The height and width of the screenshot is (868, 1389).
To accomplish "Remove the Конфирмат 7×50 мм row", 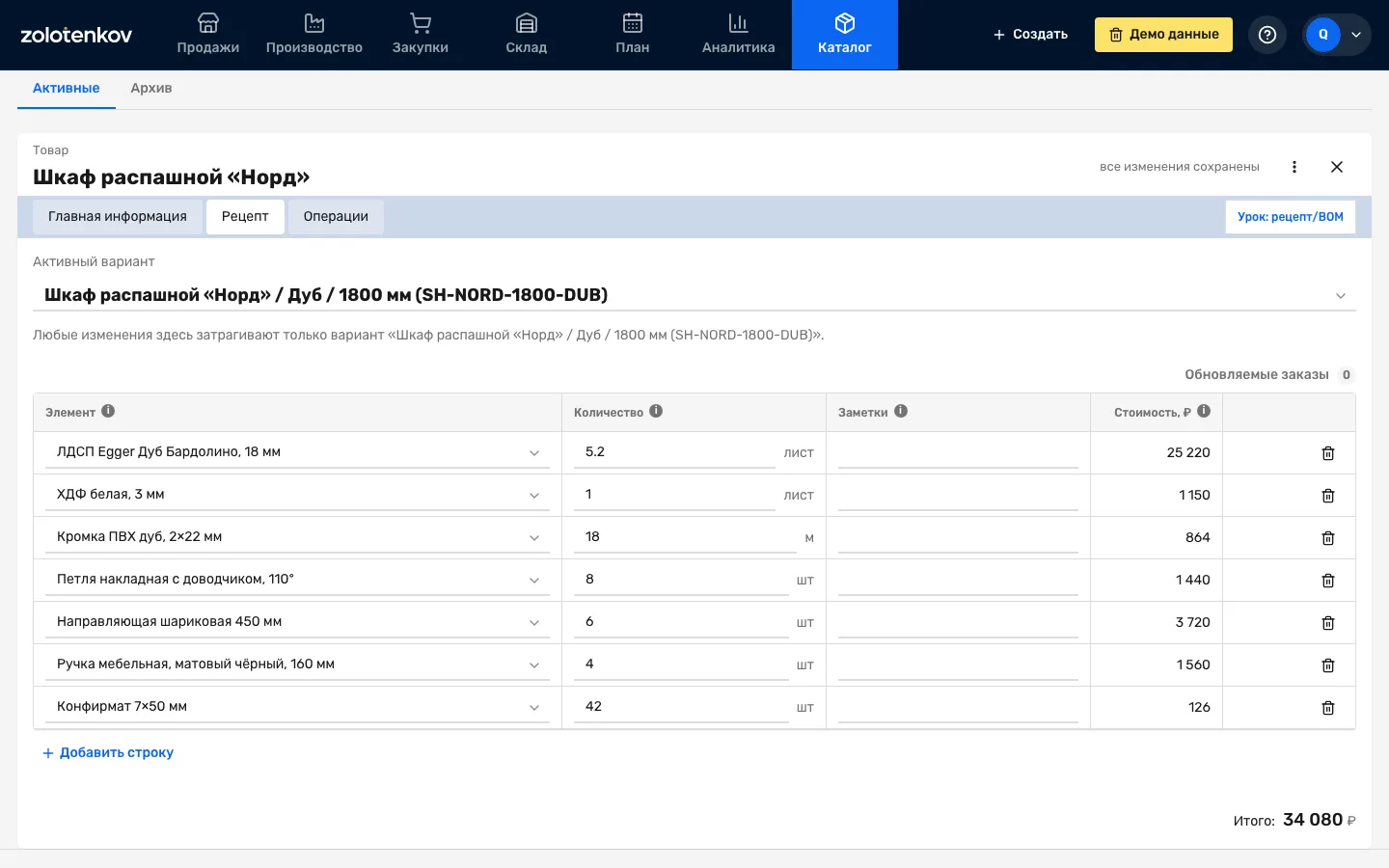I will coord(1328,708).
